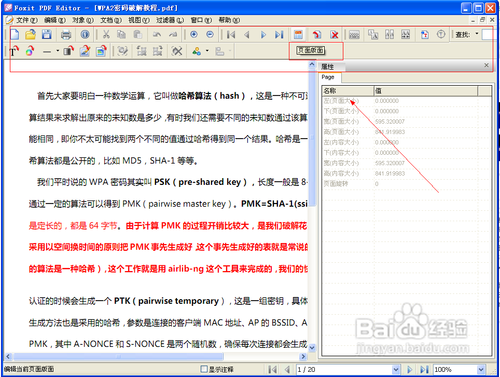The height and width of the screenshot is (377, 500).
Task: Open the 编辑 menu
Action: (55, 20)
